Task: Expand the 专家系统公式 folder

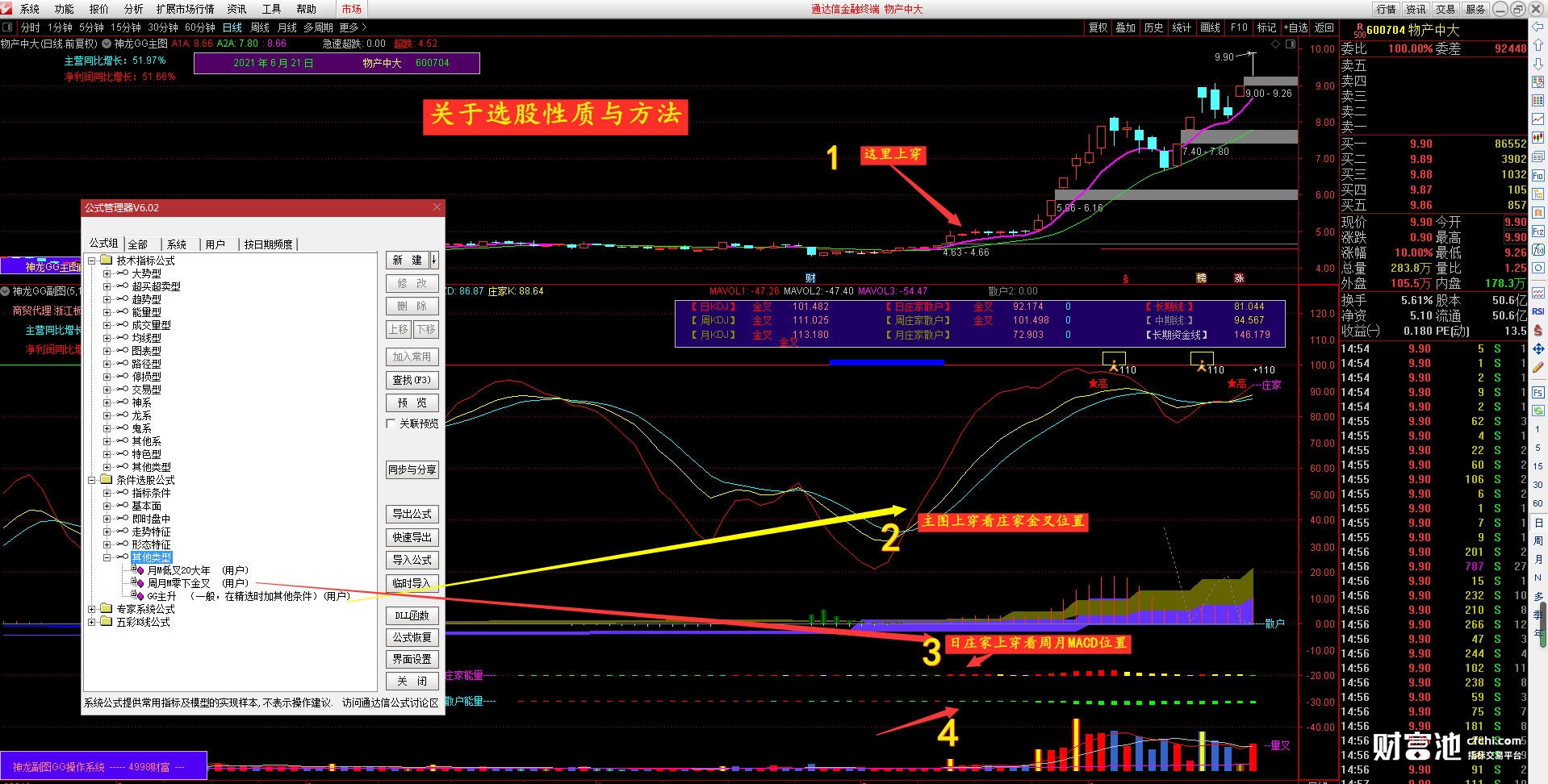Action: coord(92,609)
